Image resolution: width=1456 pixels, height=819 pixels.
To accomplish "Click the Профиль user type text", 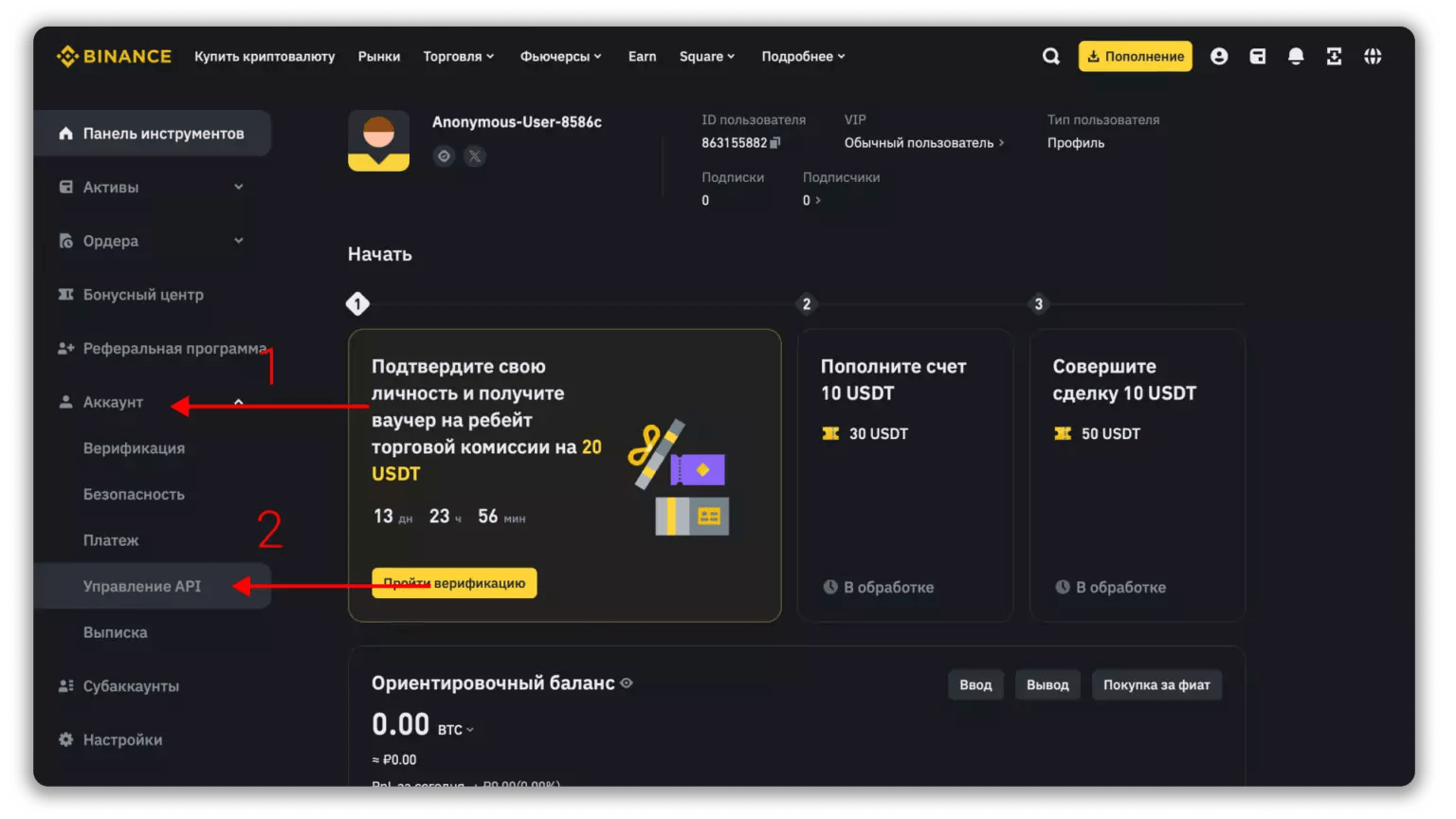I will 1076,143.
